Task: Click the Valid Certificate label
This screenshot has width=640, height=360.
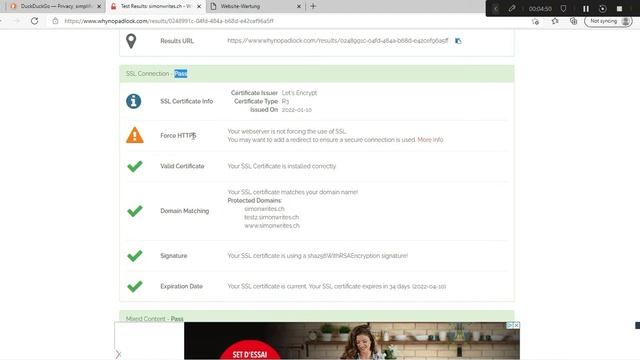Action: click(x=182, y=166)
